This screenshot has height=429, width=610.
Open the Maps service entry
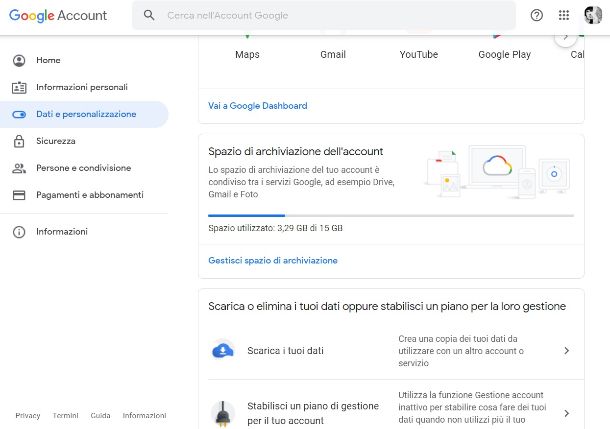[247, 54]
